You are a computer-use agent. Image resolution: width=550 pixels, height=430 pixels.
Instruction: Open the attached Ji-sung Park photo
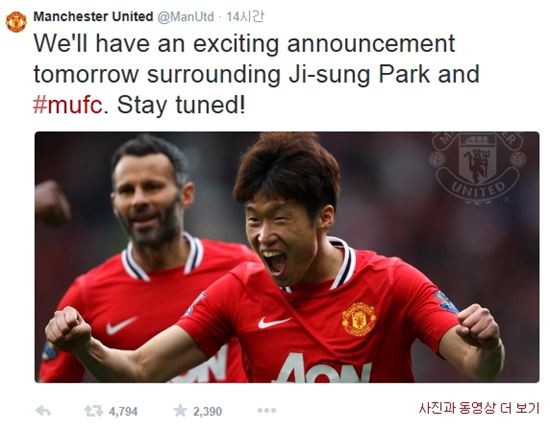point(287,257)
